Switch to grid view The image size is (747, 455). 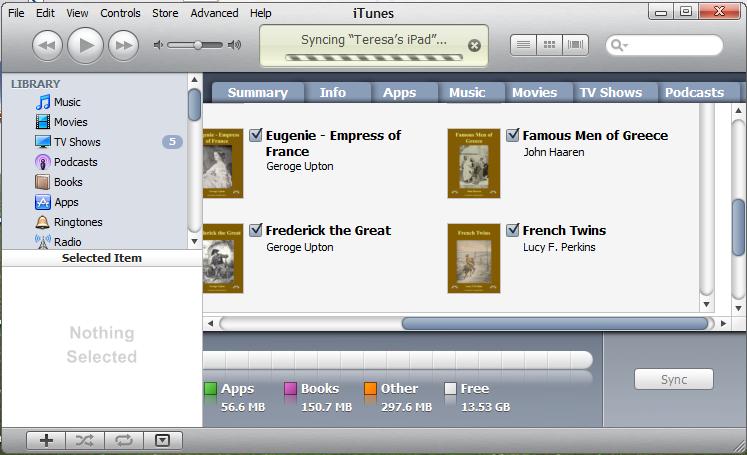coord(549,45)
